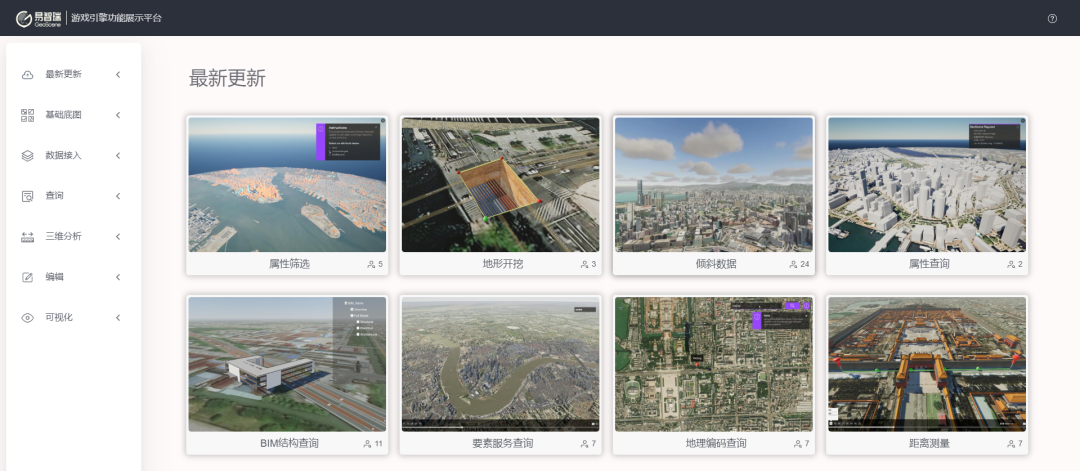Click the viewer count icon on 地形开挖 card

(x=585, y=264)
